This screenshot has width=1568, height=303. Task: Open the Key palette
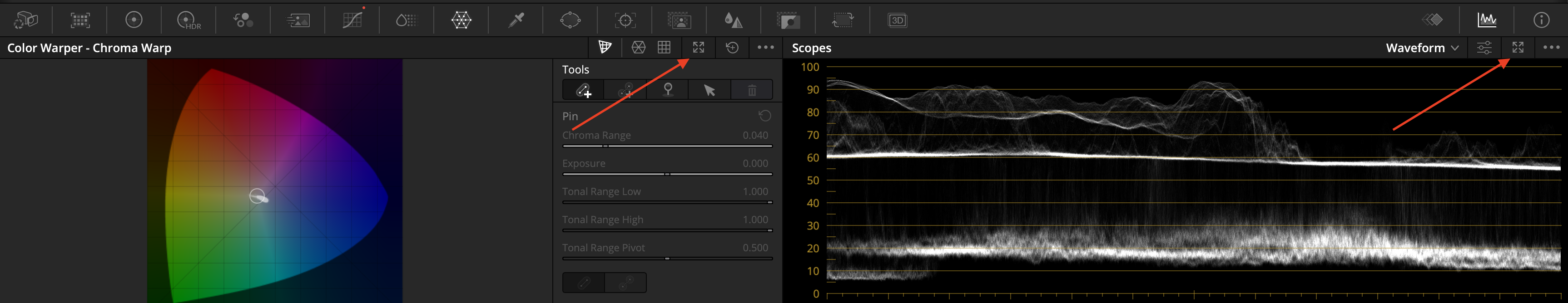pyautogui.click(x=788, y=21)
